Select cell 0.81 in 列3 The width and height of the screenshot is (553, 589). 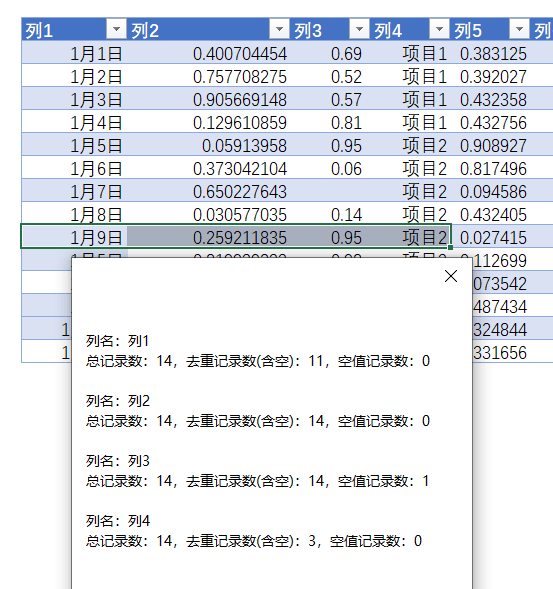pos(330,121)
